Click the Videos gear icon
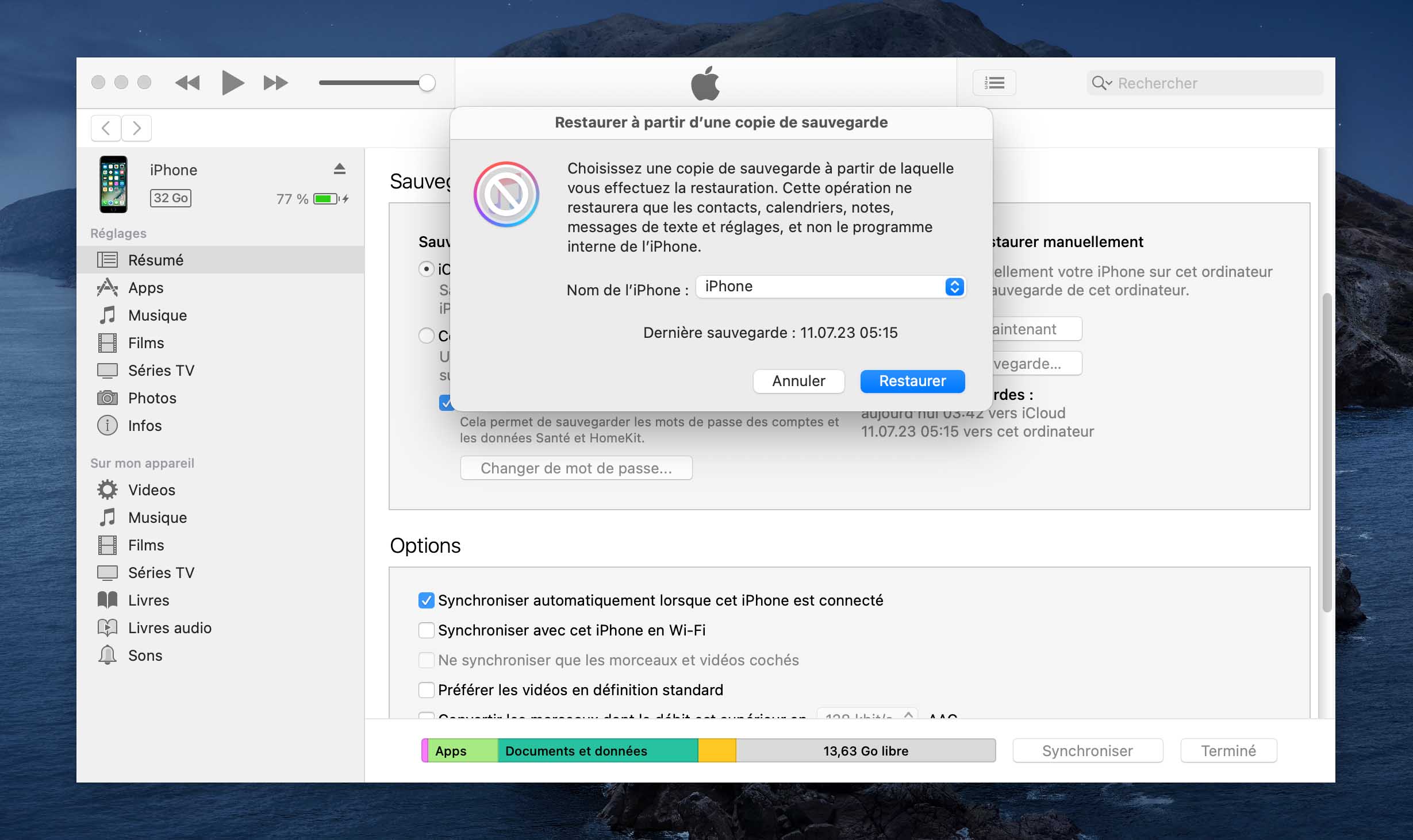The width and height of the screenshot is (1413, 840). (107, 490)
